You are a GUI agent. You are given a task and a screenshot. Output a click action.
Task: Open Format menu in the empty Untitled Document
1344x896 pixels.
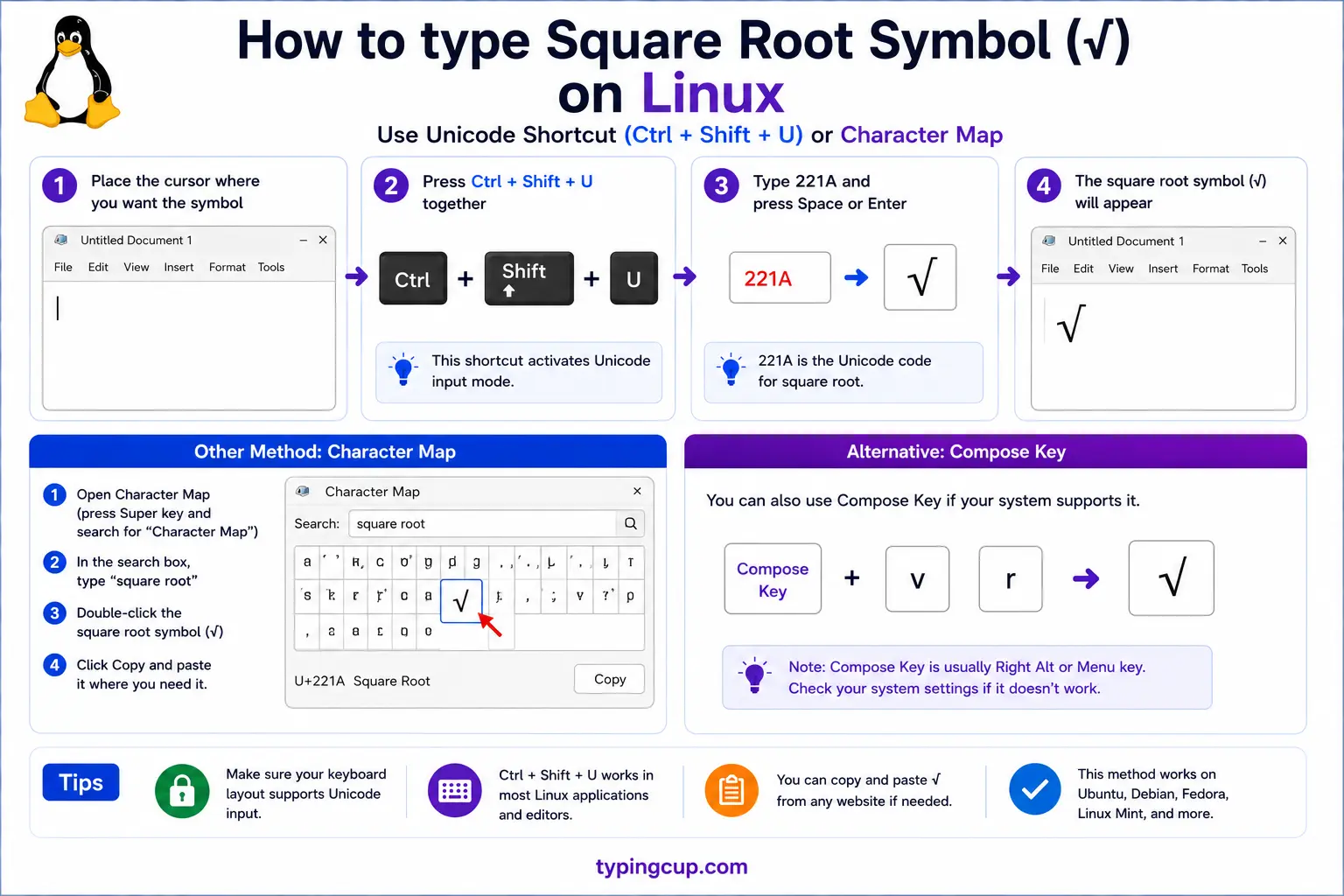coord(227,267)
